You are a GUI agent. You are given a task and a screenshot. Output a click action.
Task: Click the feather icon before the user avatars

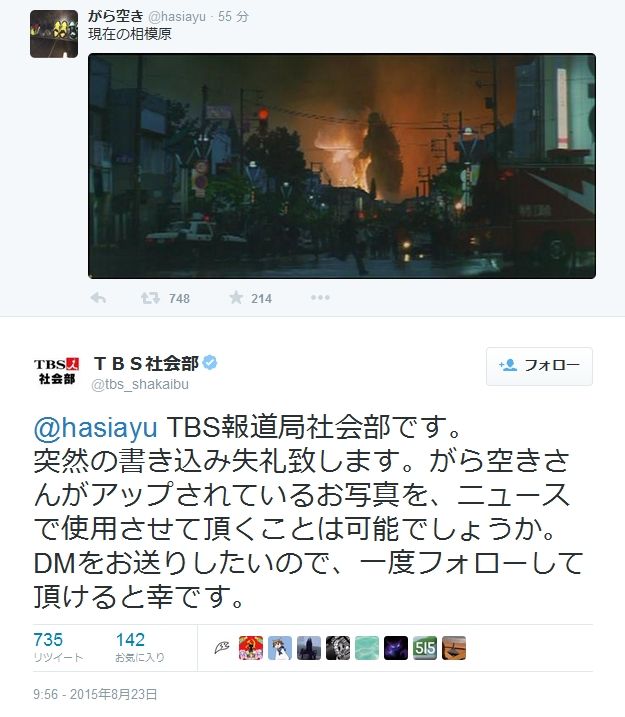222,647
